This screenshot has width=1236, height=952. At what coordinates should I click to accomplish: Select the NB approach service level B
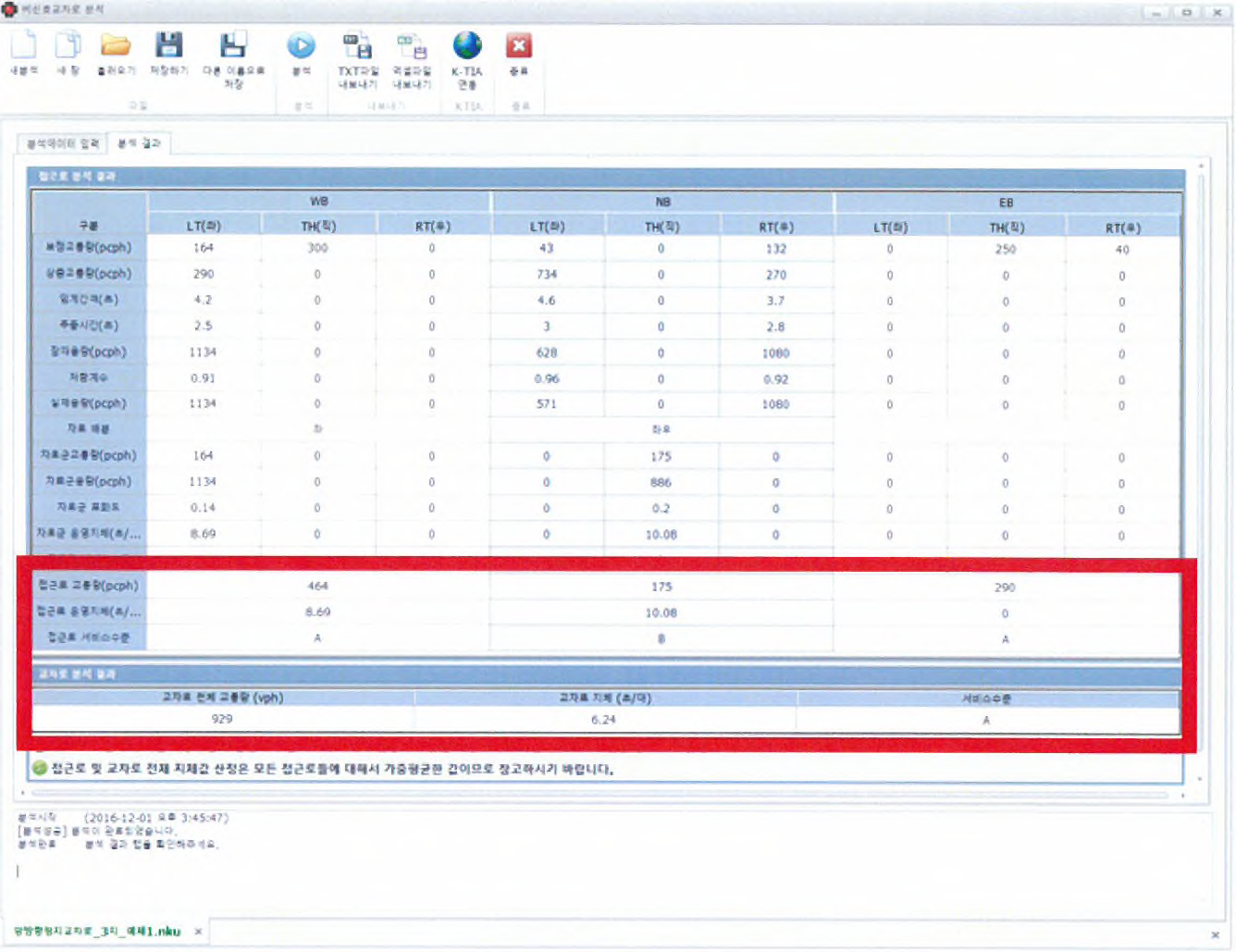[x=661, y=638]
